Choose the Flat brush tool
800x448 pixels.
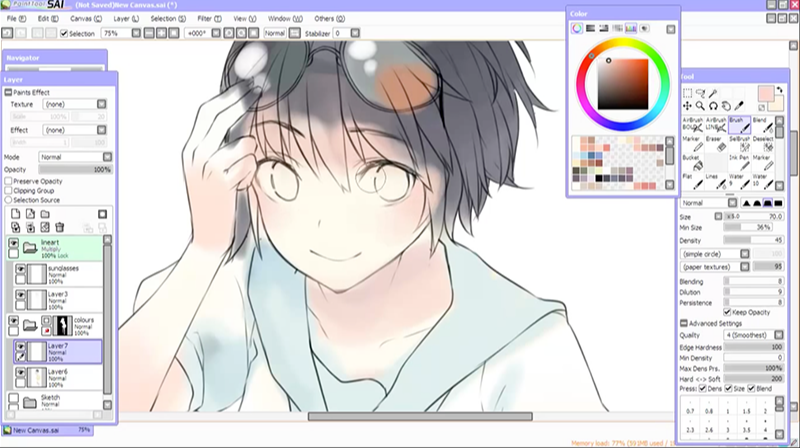[693, 182]
